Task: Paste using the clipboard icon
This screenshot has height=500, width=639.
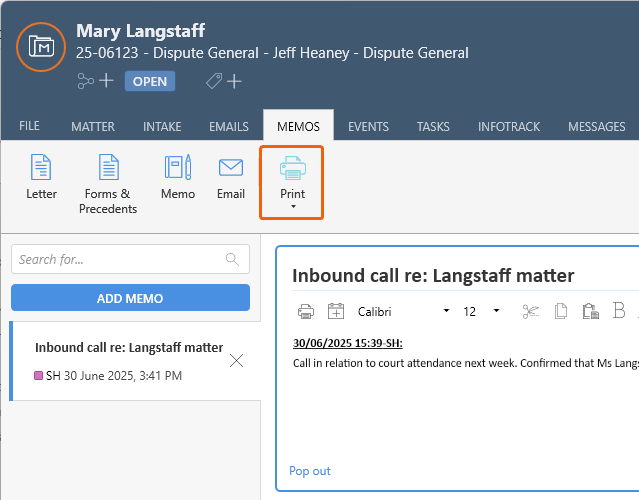Action: coord(591,311)
